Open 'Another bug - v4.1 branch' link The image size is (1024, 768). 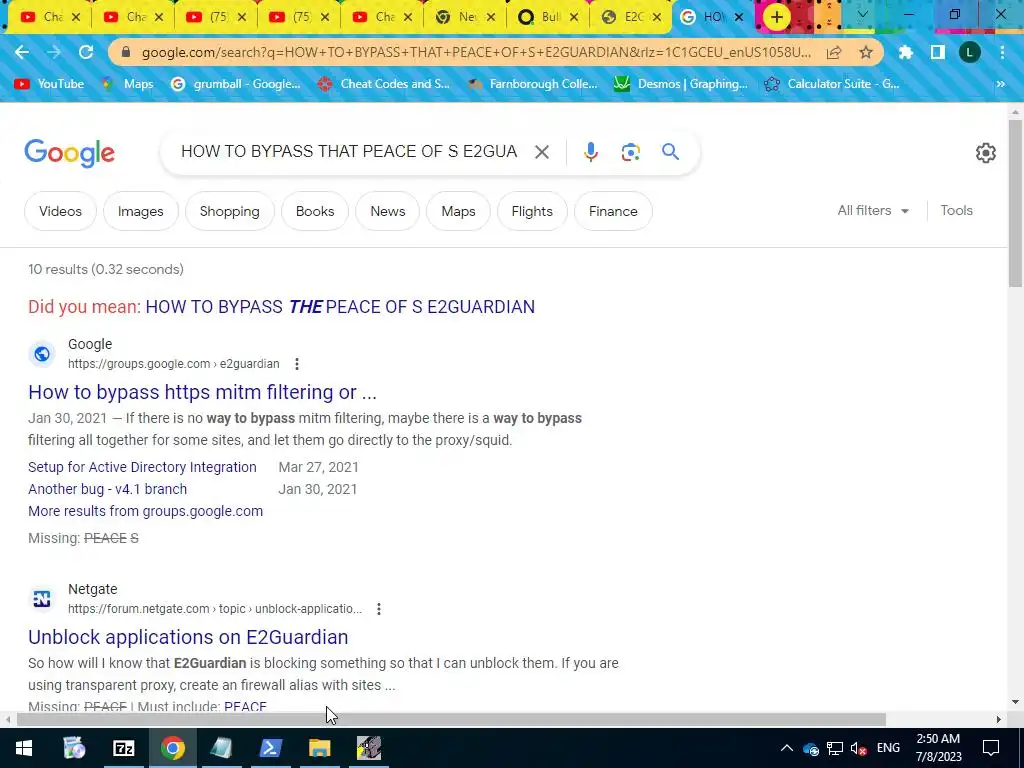click(107, 489)
